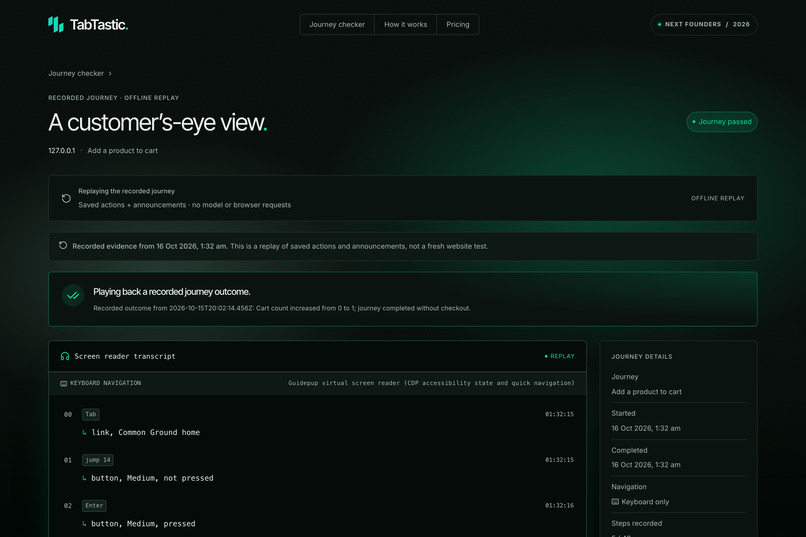806x537 pixels.
Task: Click the headphones icon by Screen reader transcript
Action: click(x=65, y=356)
